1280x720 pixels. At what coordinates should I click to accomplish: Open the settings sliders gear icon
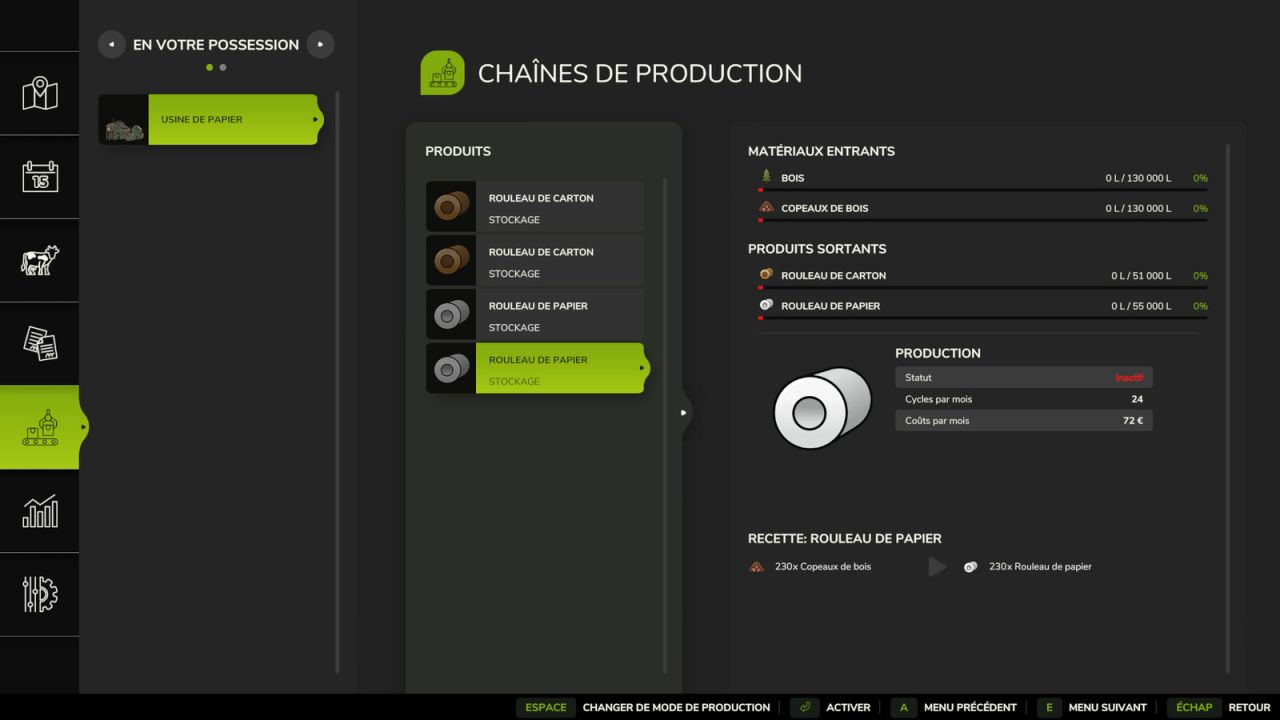pyautogui.click(x=40, y=594)
